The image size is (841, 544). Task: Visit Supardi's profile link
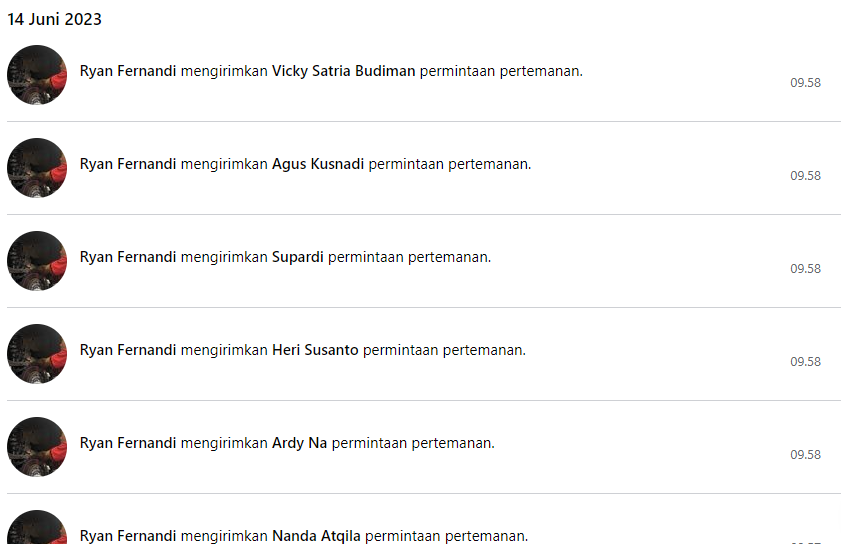[298, 257]
